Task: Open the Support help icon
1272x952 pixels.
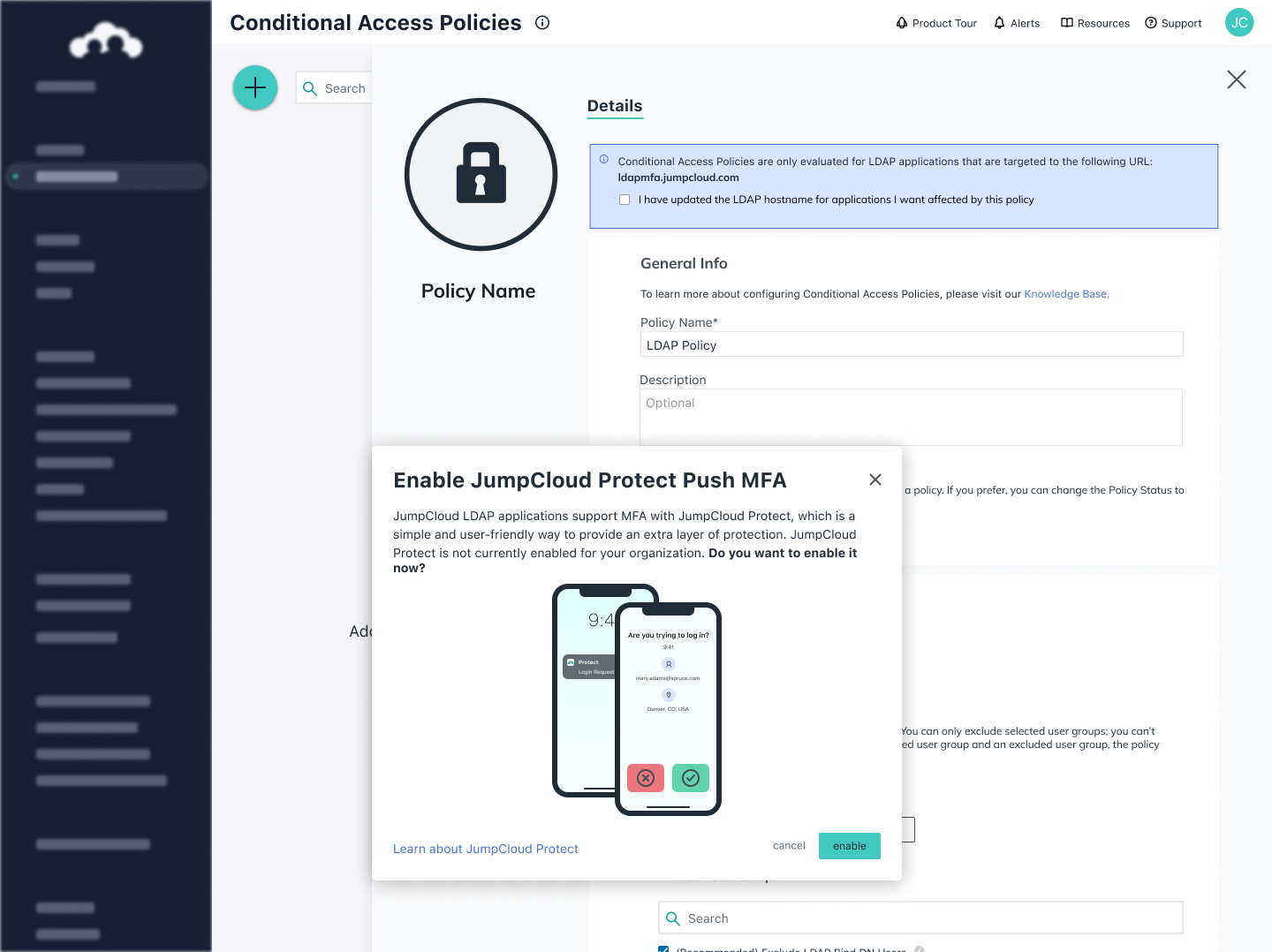Action: pos(1149,22)
